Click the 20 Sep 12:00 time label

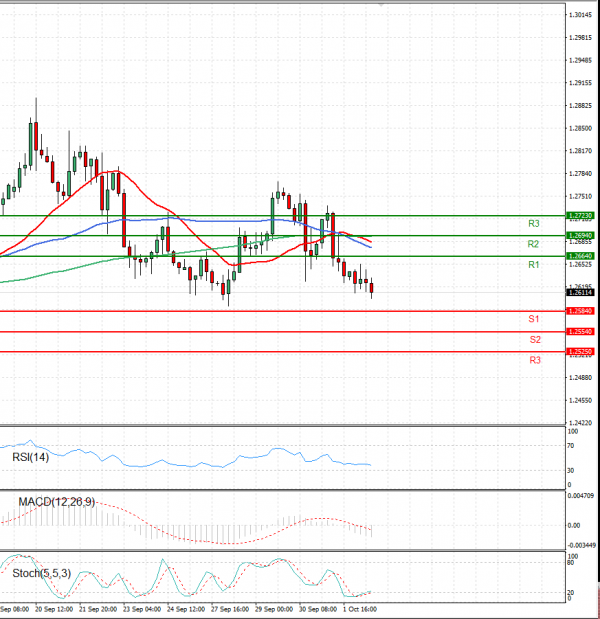[x=54, y=609]
